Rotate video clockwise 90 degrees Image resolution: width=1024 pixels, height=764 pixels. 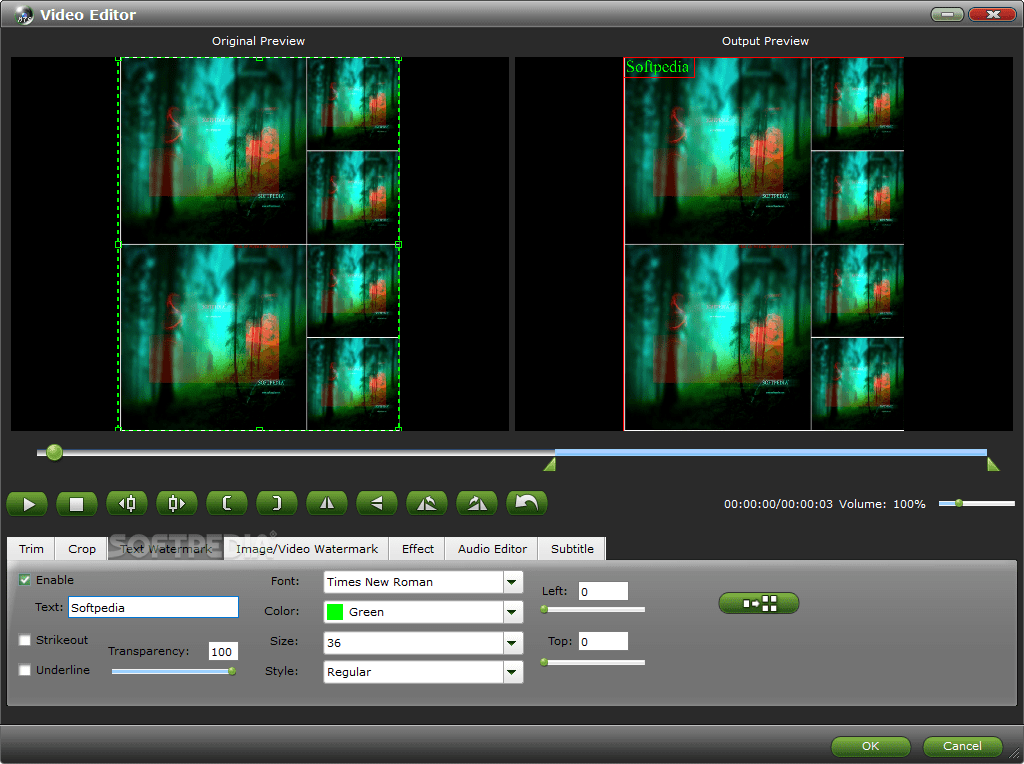pos(477,503)
